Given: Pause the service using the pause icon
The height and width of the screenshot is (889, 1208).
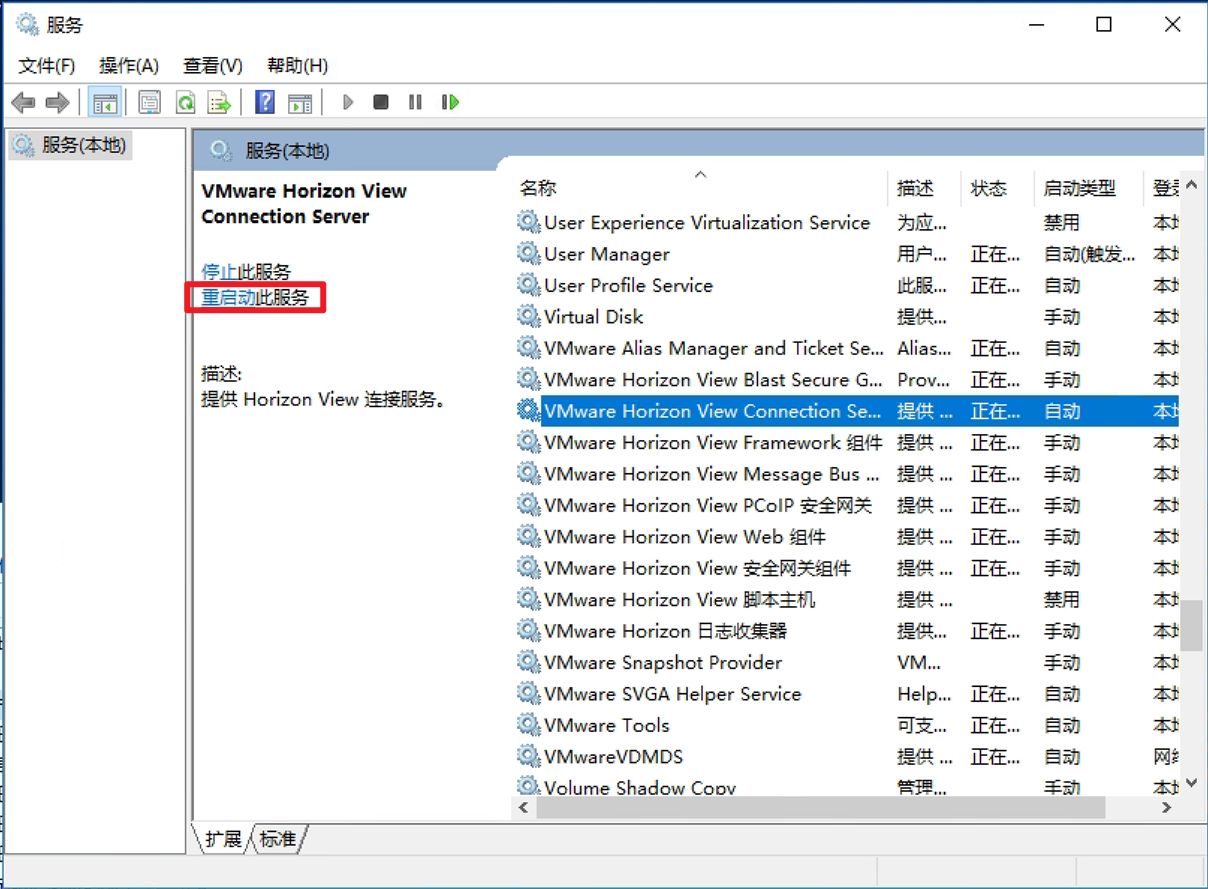Looking at the screenshot, I should click(x=415, y=102).
